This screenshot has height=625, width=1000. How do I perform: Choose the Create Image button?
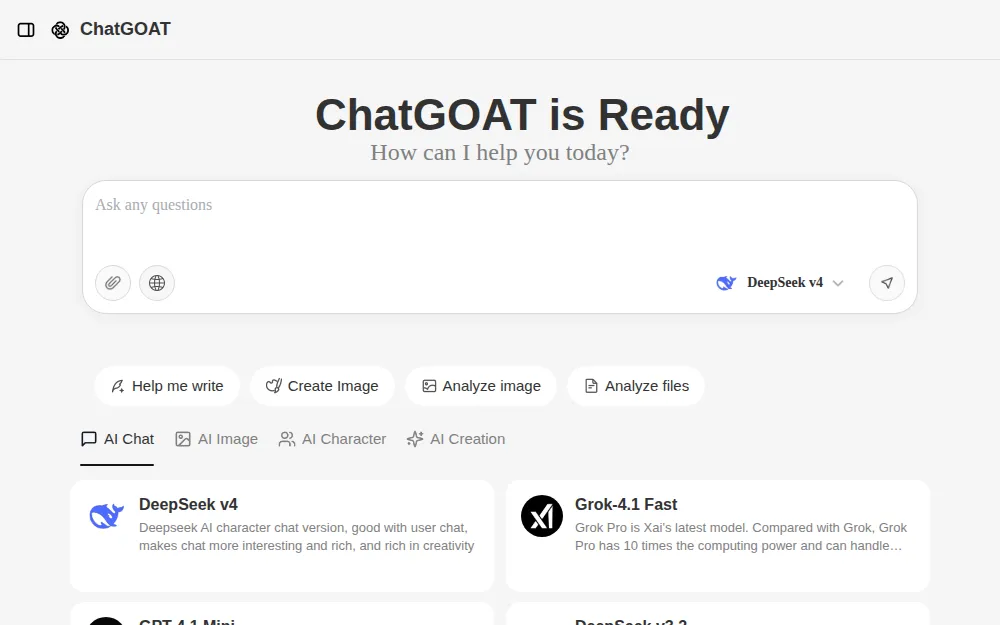point(322,386)
